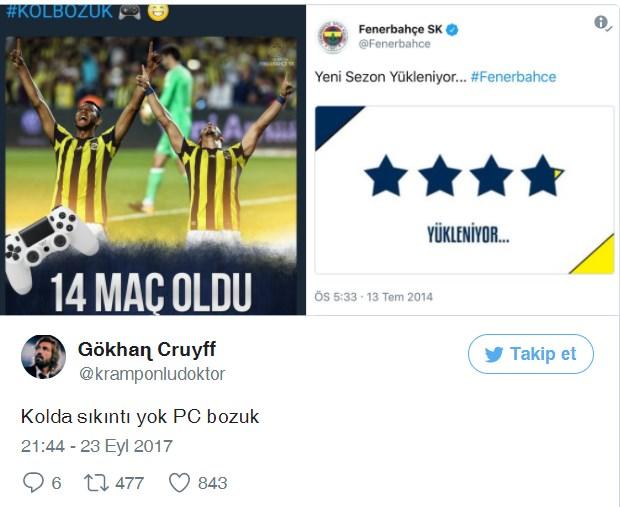Like the tweet with the heart icon
The height and width of the screenshot is (507, 620).
[180, 482]
